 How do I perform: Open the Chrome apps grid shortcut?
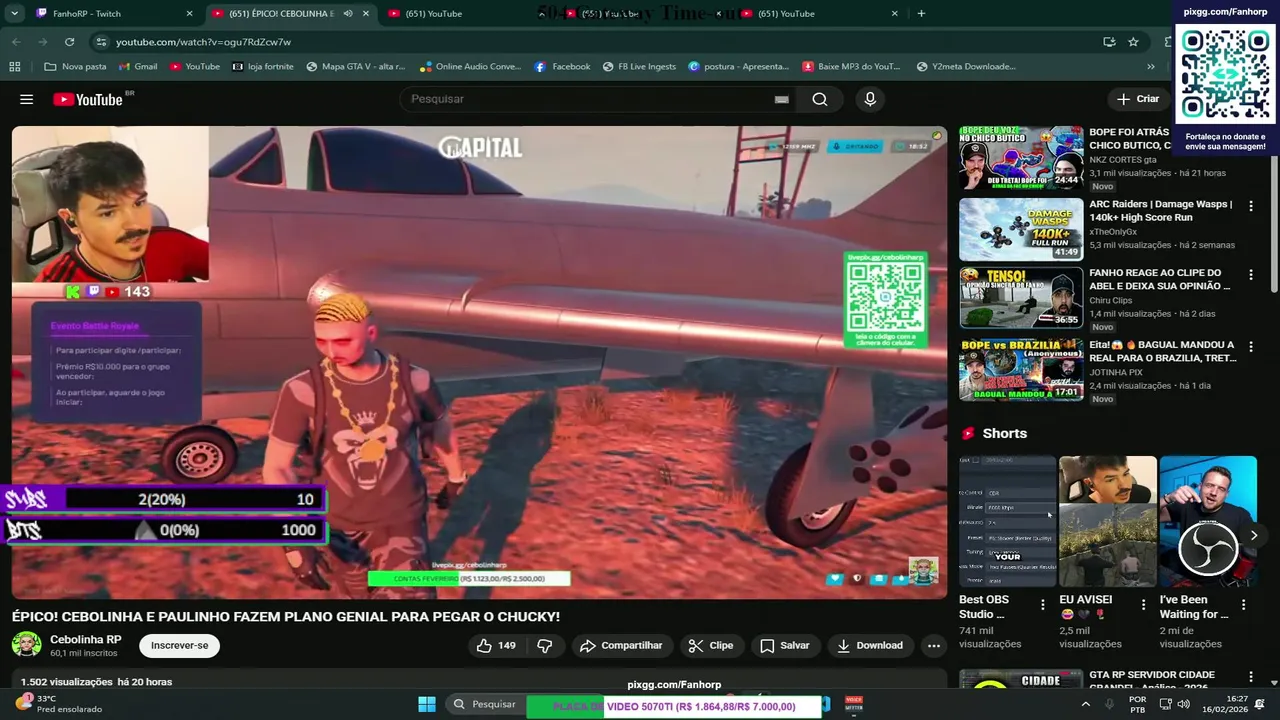click(15, 67)
